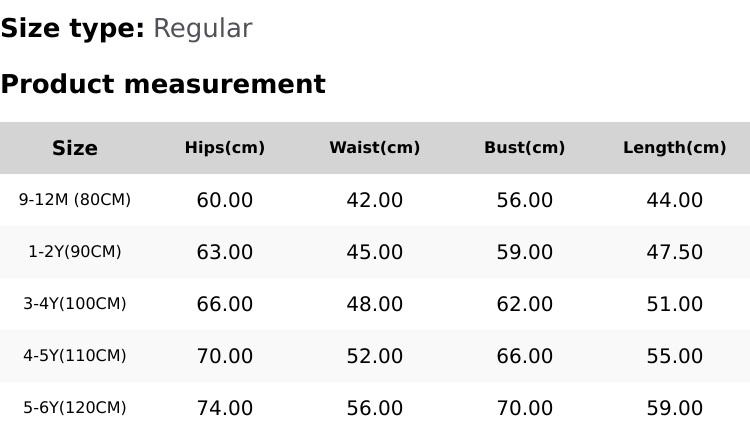Click the 60.00 hips value

point(225,200)
